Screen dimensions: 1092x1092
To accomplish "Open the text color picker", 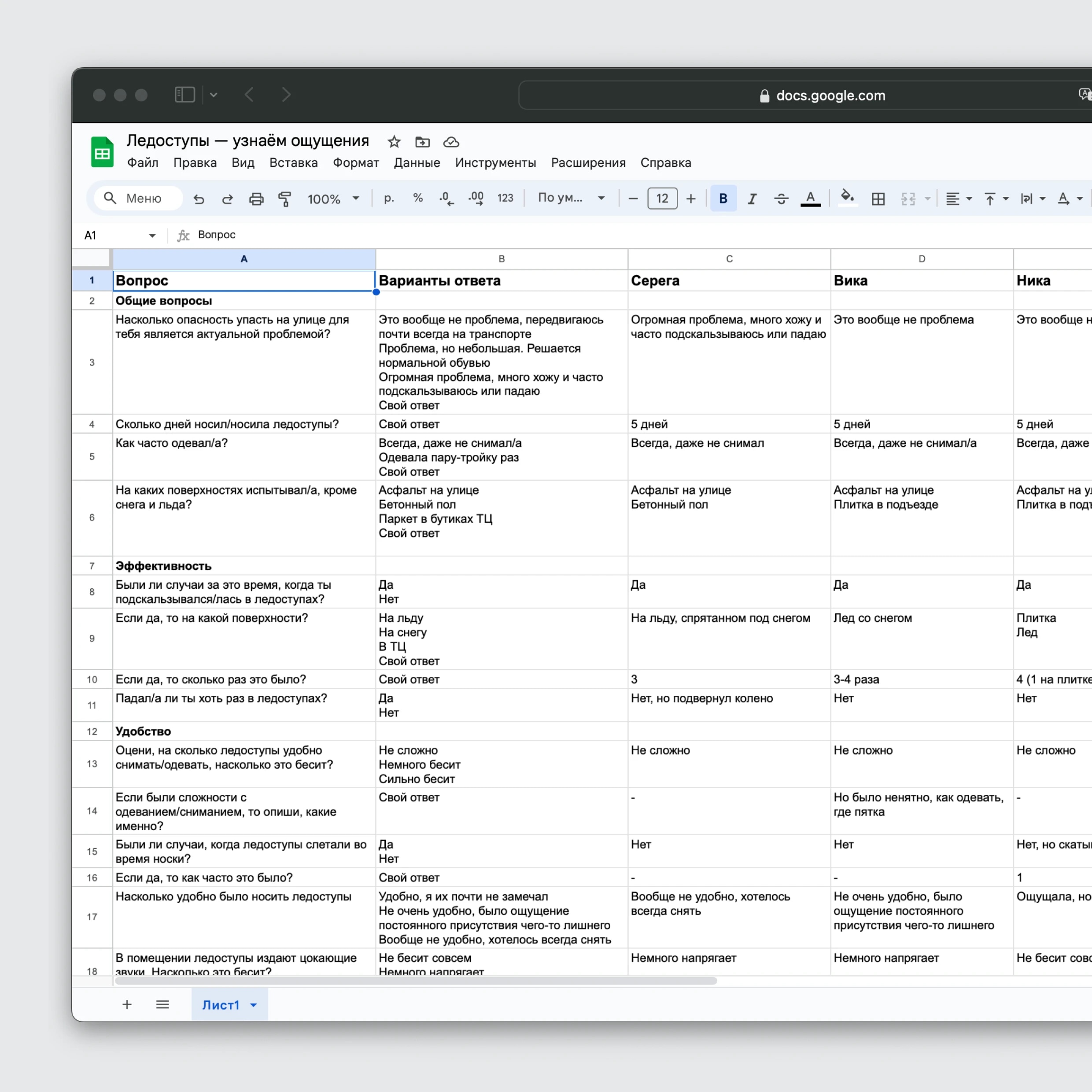I will tap(811, 199).
